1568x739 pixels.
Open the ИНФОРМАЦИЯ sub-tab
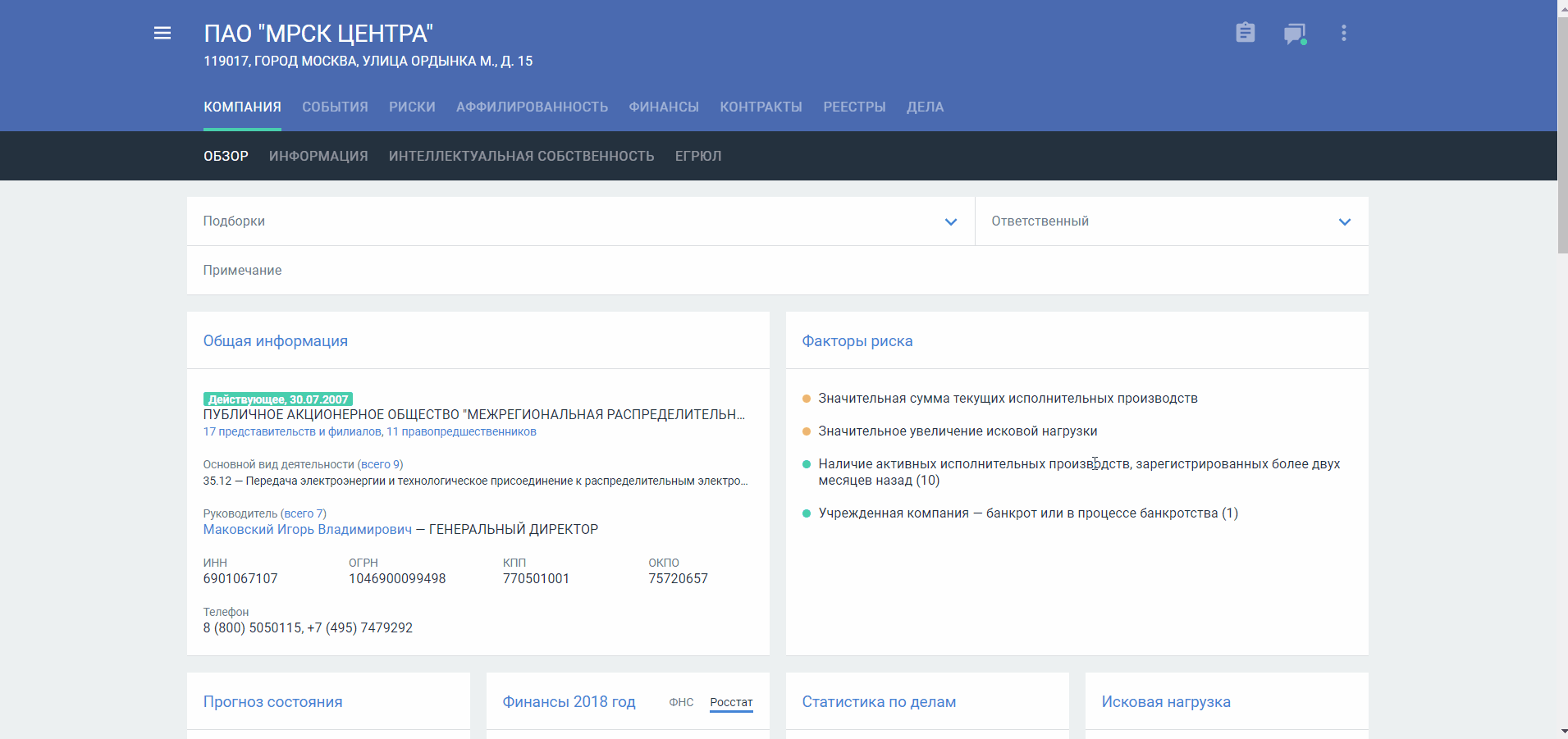coord(318,156)
